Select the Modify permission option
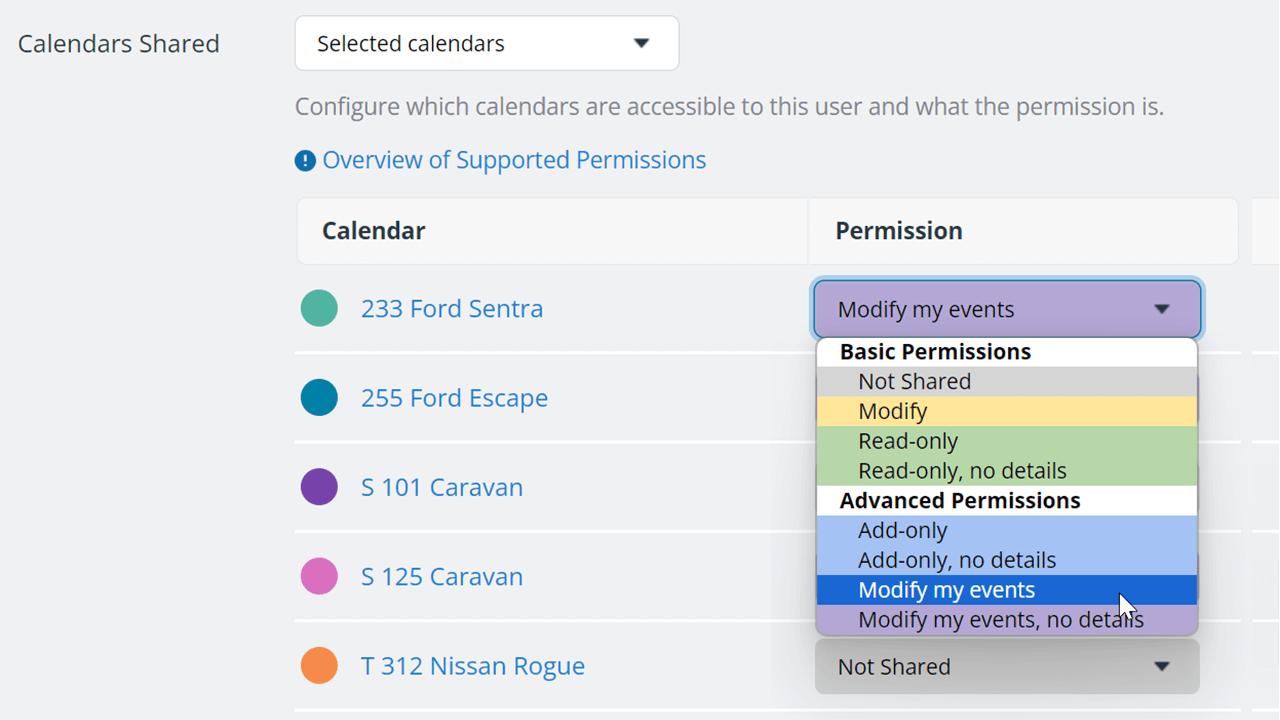The height and width of the screenshot is (720, 1280). [x=1007, y=411]
